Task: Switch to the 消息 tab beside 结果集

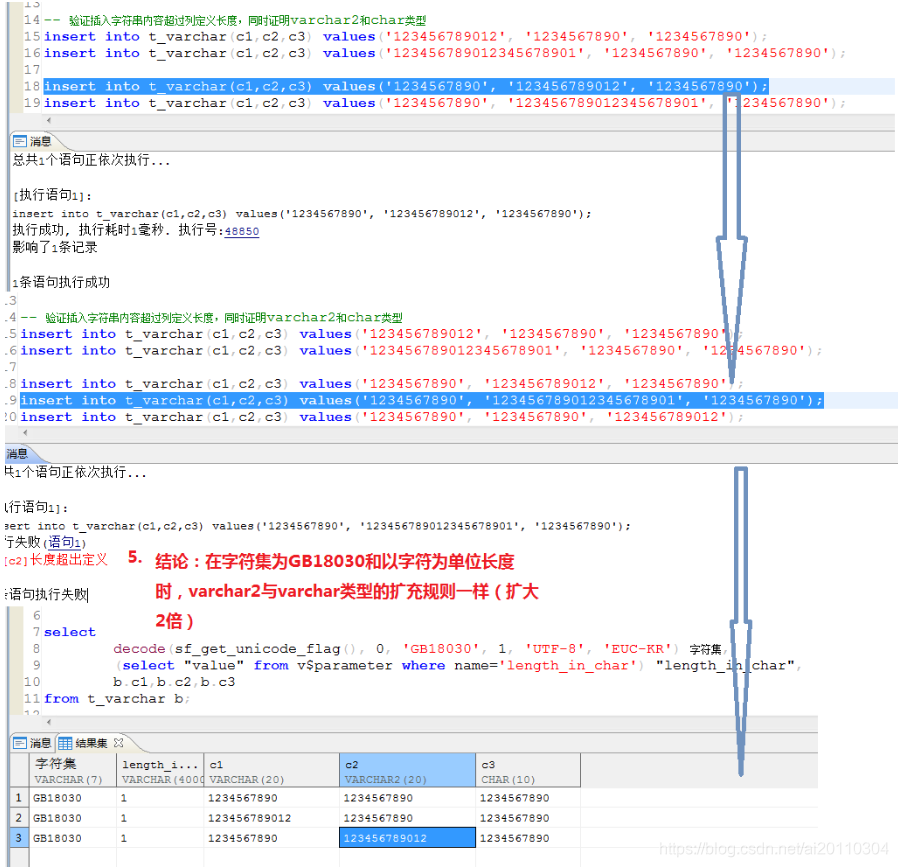Action: (x=33, y=743)
